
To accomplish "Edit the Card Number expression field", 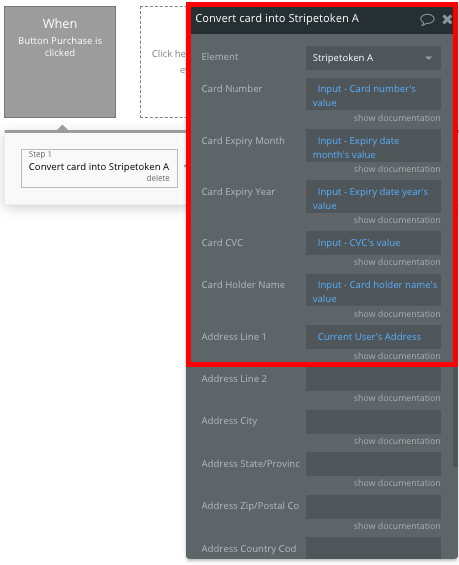I will click(x=373, y=94).
